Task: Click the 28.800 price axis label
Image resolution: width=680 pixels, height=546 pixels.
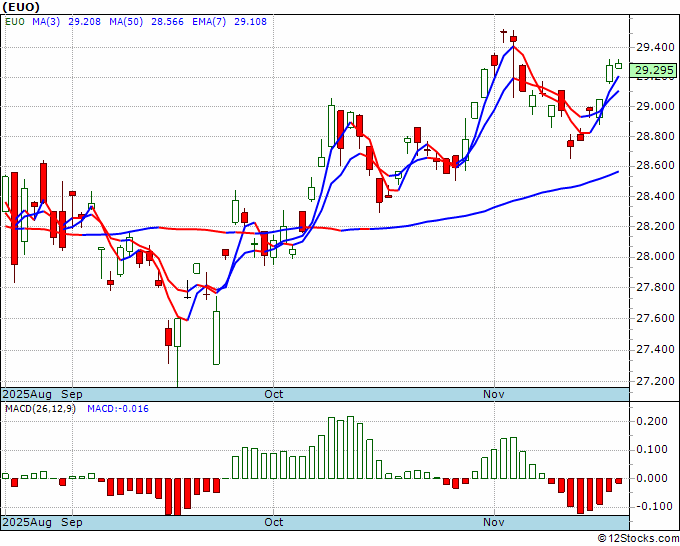Action: click(x=655, y=136)
